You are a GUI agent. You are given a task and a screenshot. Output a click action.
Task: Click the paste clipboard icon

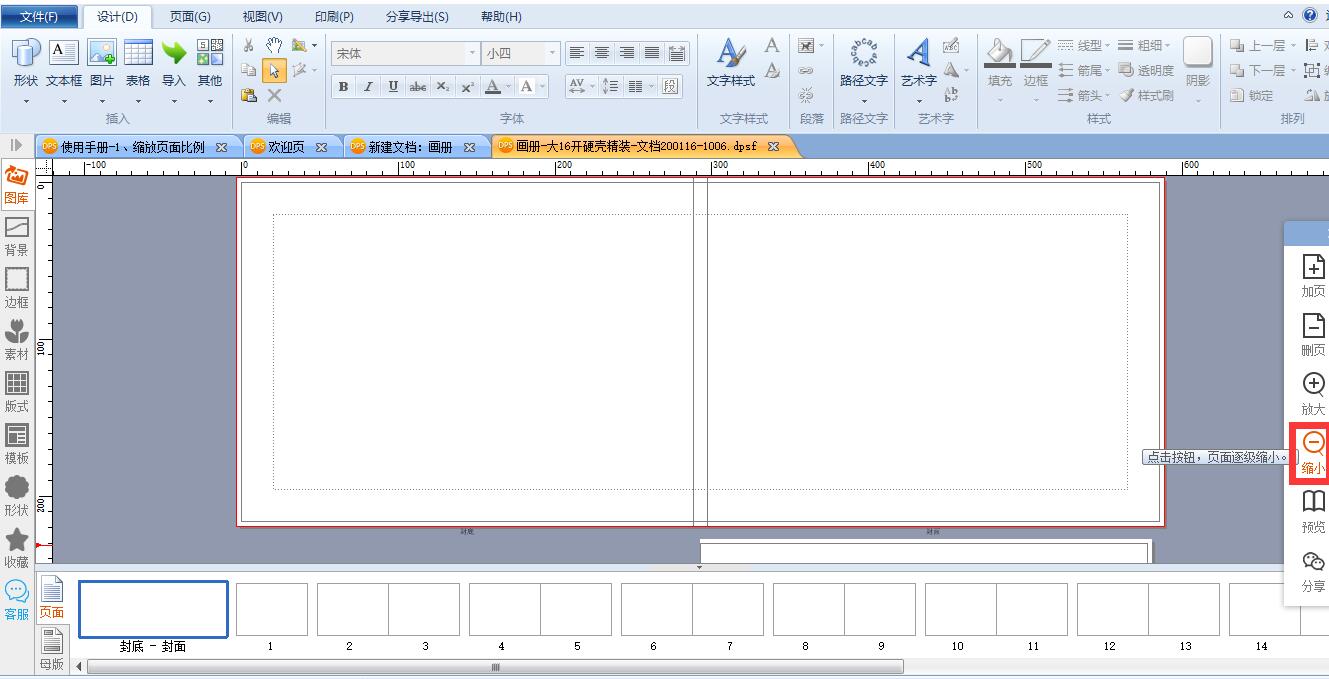pyautogui.click(x=249, y=95)
